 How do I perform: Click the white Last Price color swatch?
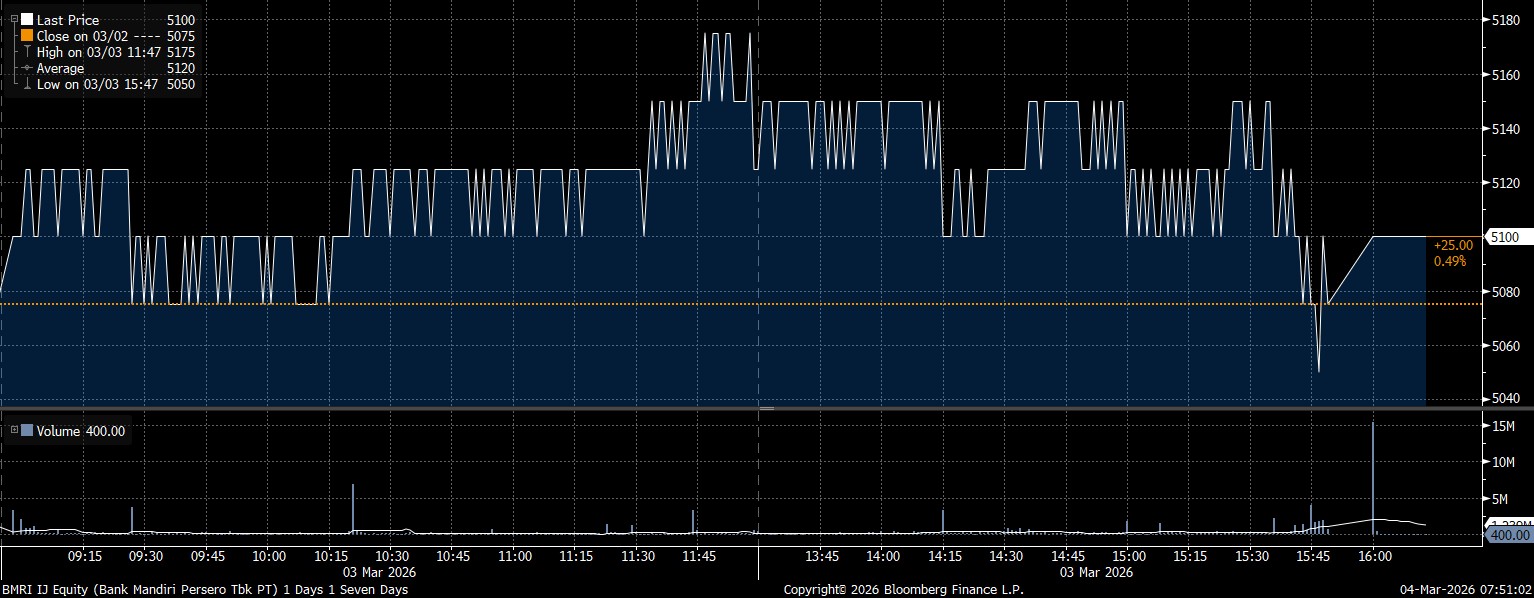coord(27,20)
